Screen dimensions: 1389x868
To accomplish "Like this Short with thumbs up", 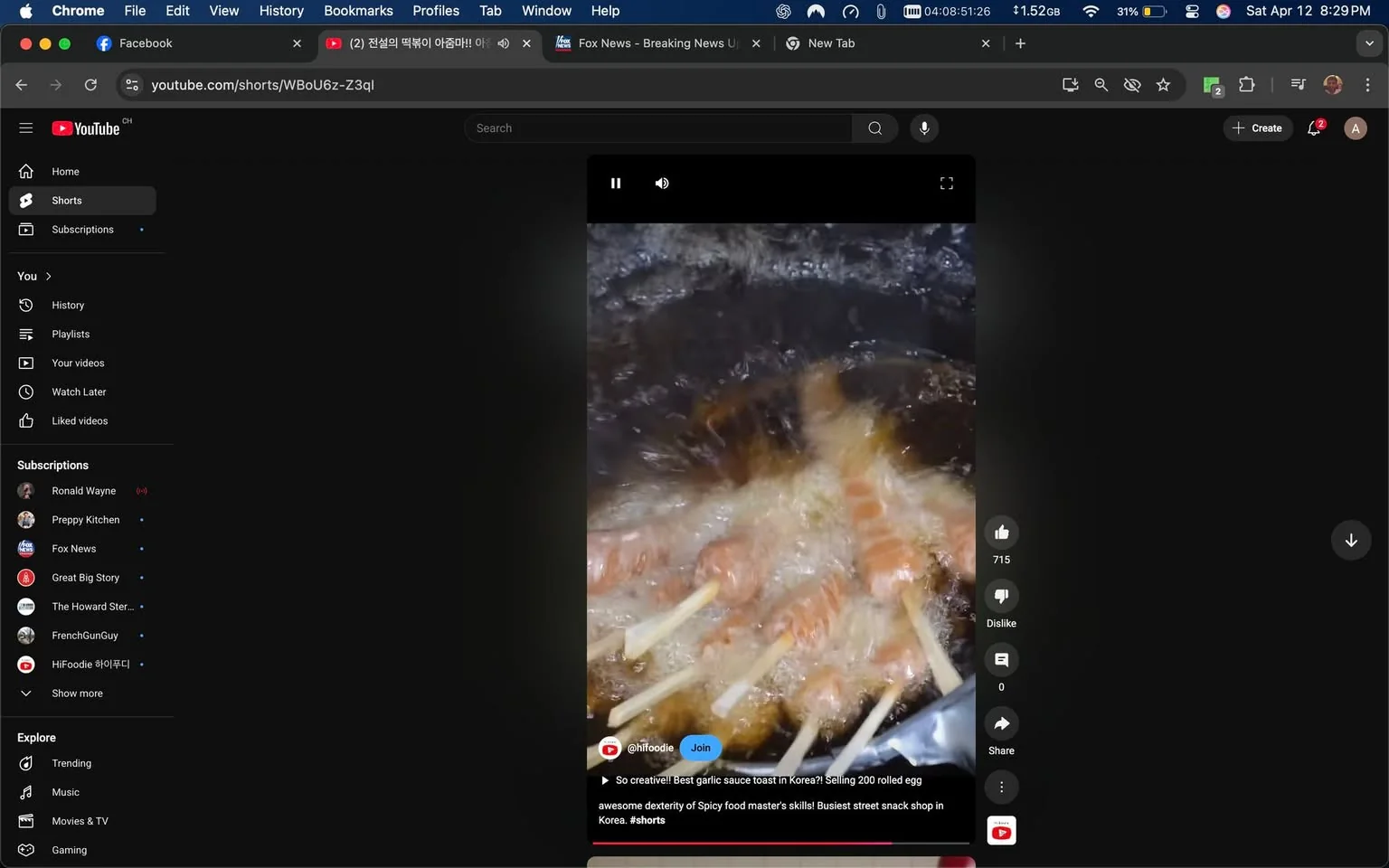I will (x=1001, y=533).
